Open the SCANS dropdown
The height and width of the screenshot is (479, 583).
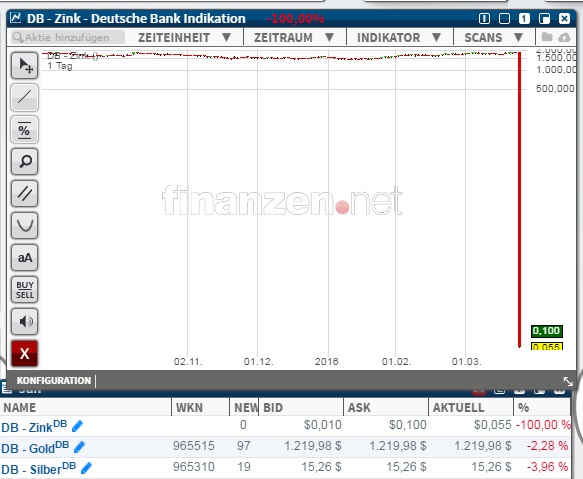click(494, 38)
